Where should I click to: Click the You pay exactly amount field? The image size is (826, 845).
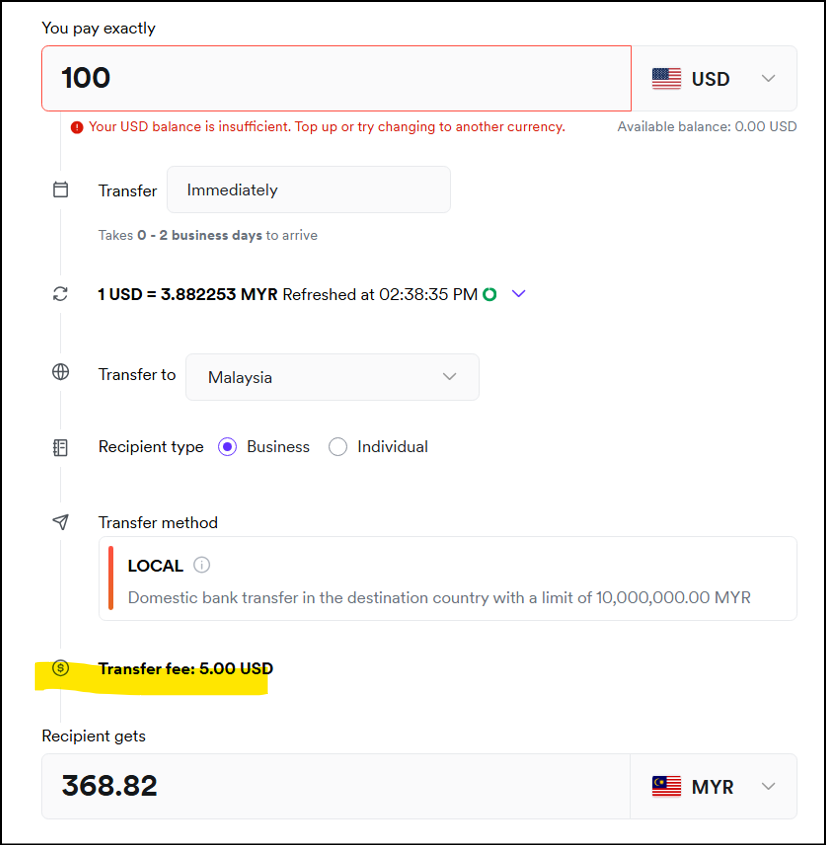click(336, 78)
